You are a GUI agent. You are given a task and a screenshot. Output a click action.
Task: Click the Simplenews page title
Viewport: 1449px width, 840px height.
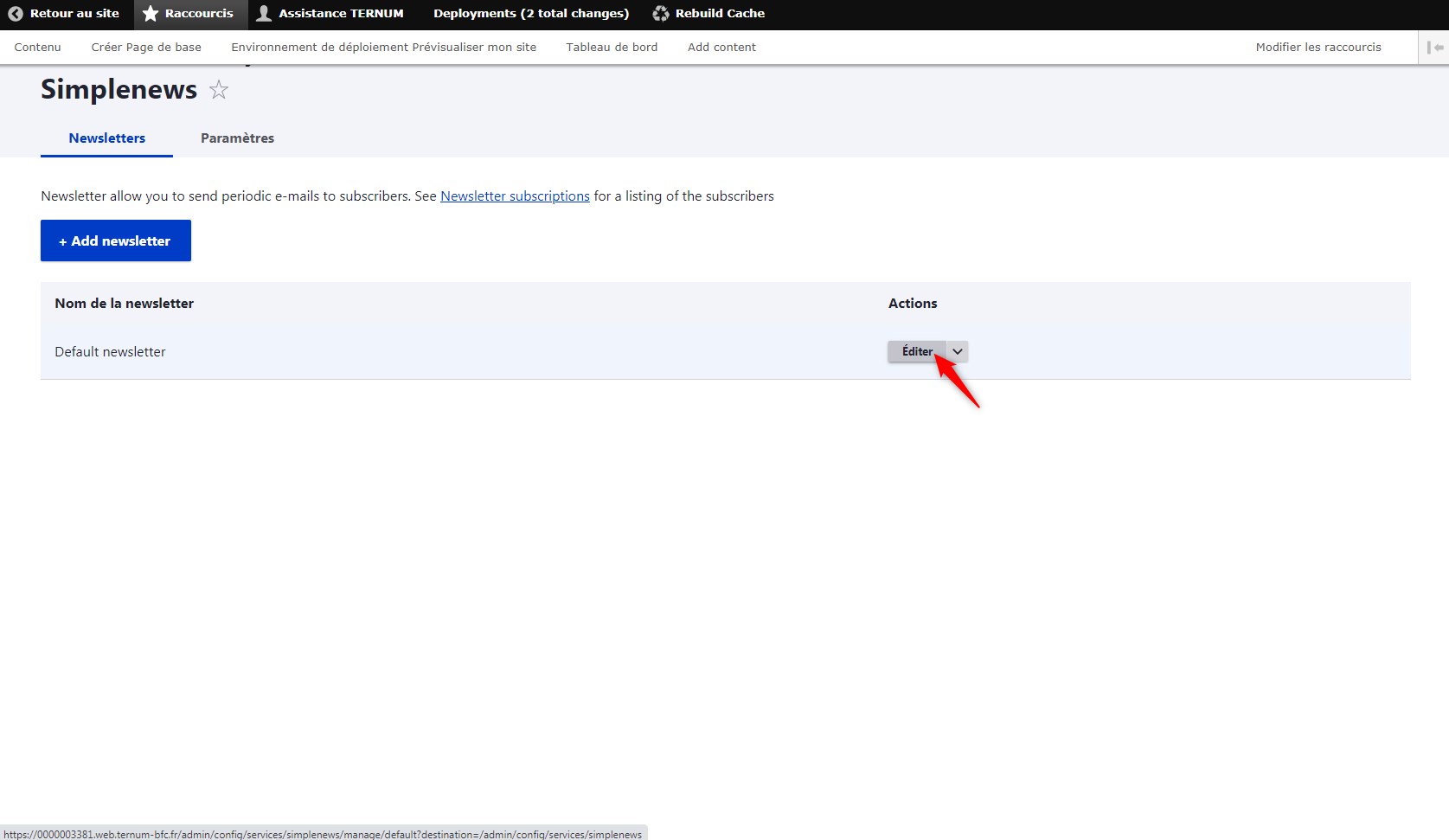pos(119,89)
